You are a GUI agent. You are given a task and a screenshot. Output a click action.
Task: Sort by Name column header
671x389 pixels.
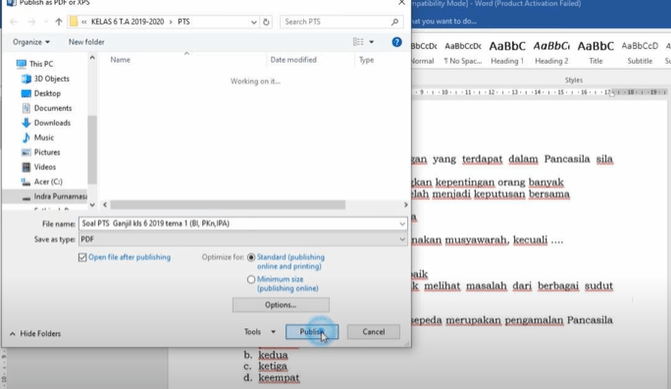tap(120, 60)
